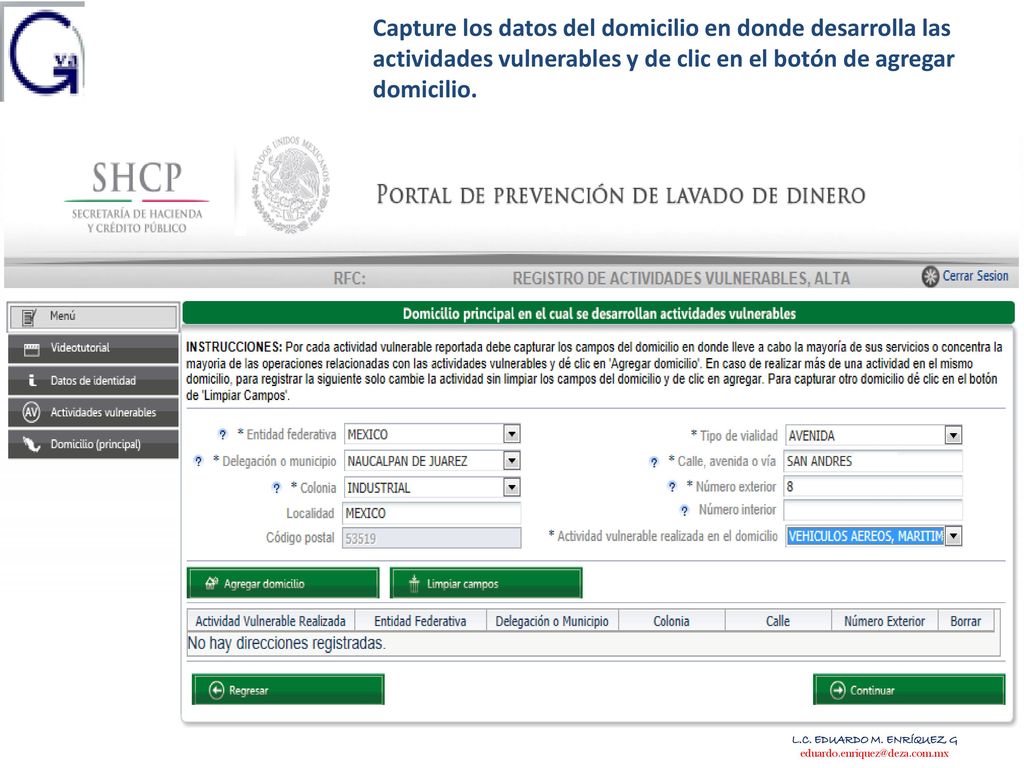Click the left arrow icon on Regresar
This screenshot has height=768, width=1024.
[216, 690]
